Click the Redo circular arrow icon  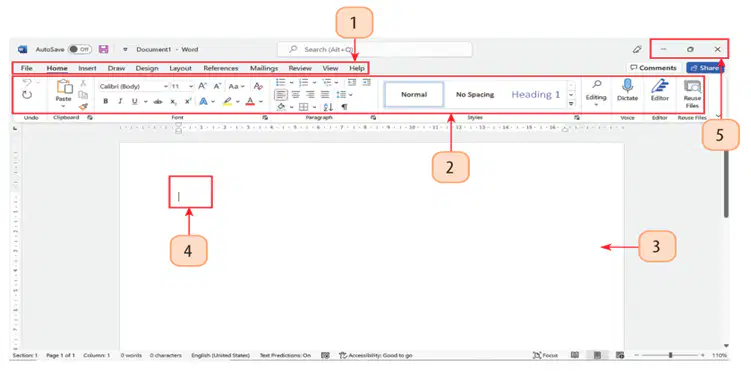[27, 94]
